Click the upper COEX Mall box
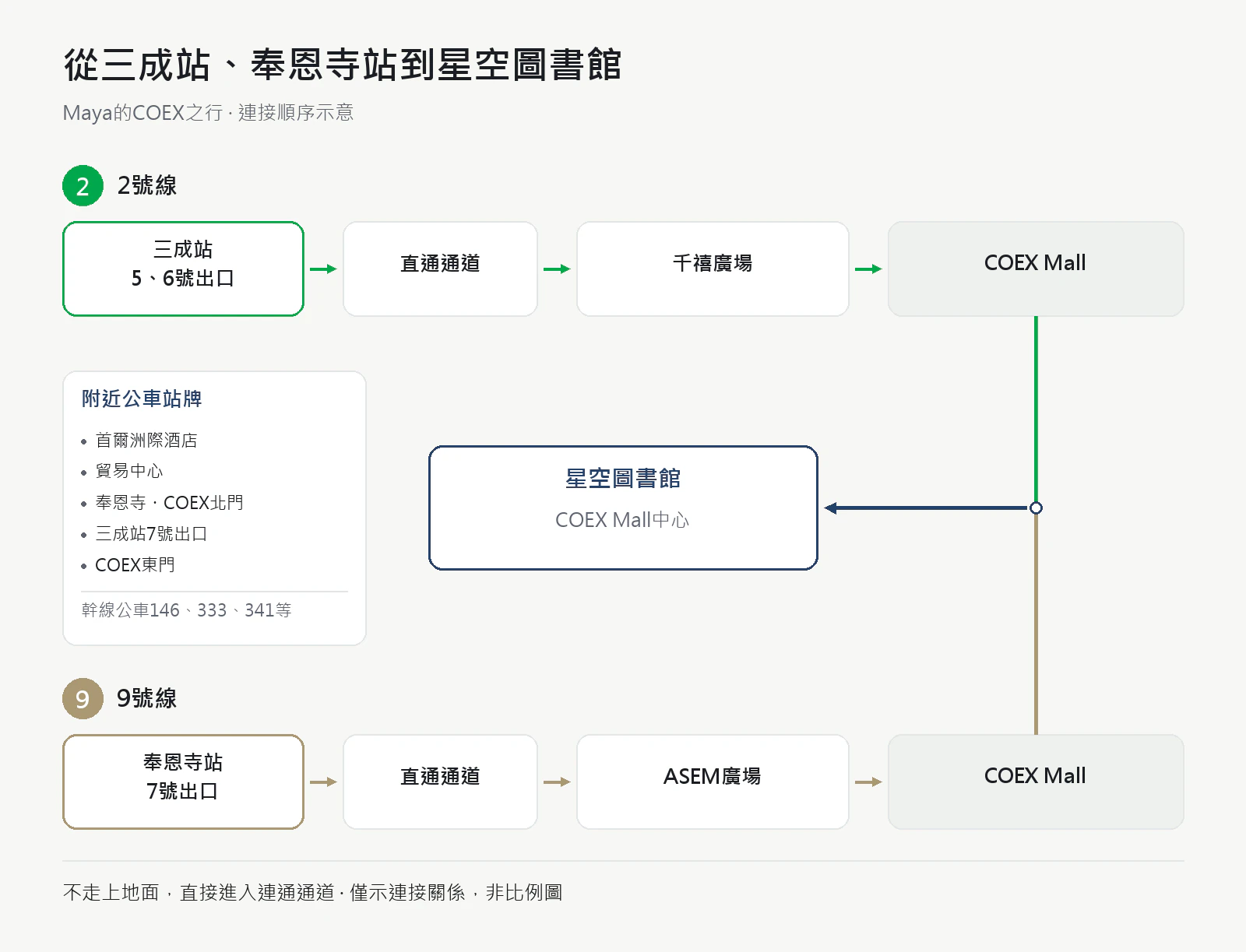Viewport: 1246px width, 952px height. pyautogui.click(x=1036, y=269)
